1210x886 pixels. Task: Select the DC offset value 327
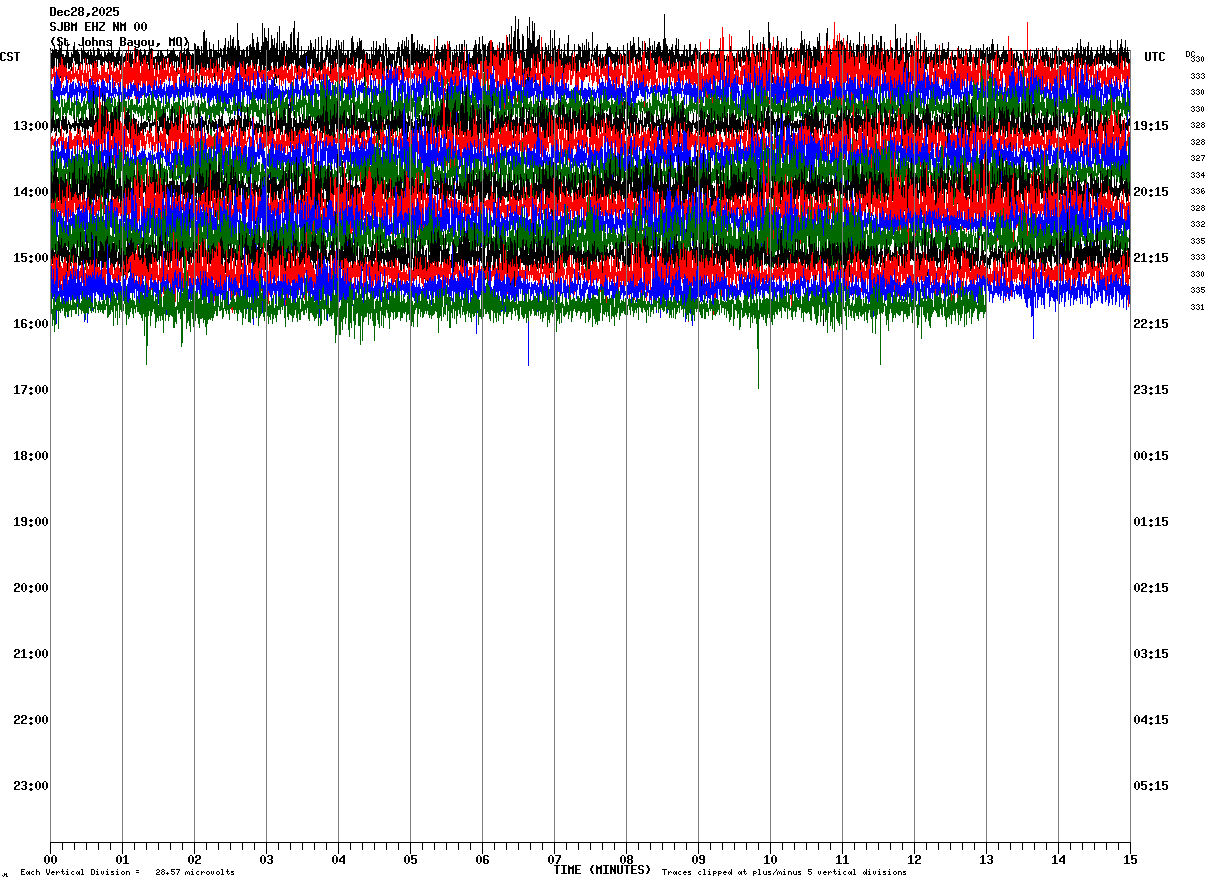(x=1197, y=158)
